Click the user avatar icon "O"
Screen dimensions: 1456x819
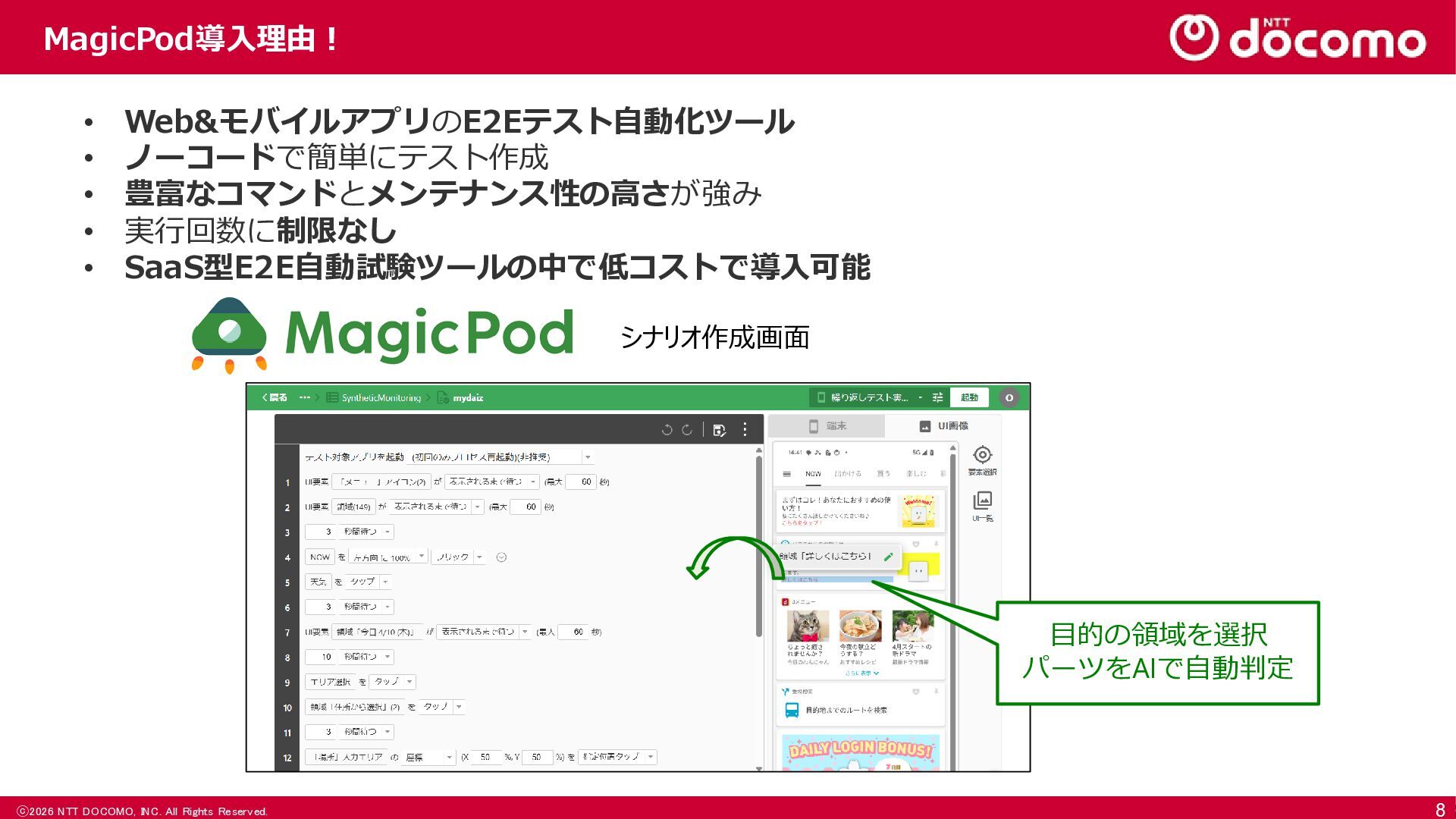pyautogui.click(x=1009, y=397)
